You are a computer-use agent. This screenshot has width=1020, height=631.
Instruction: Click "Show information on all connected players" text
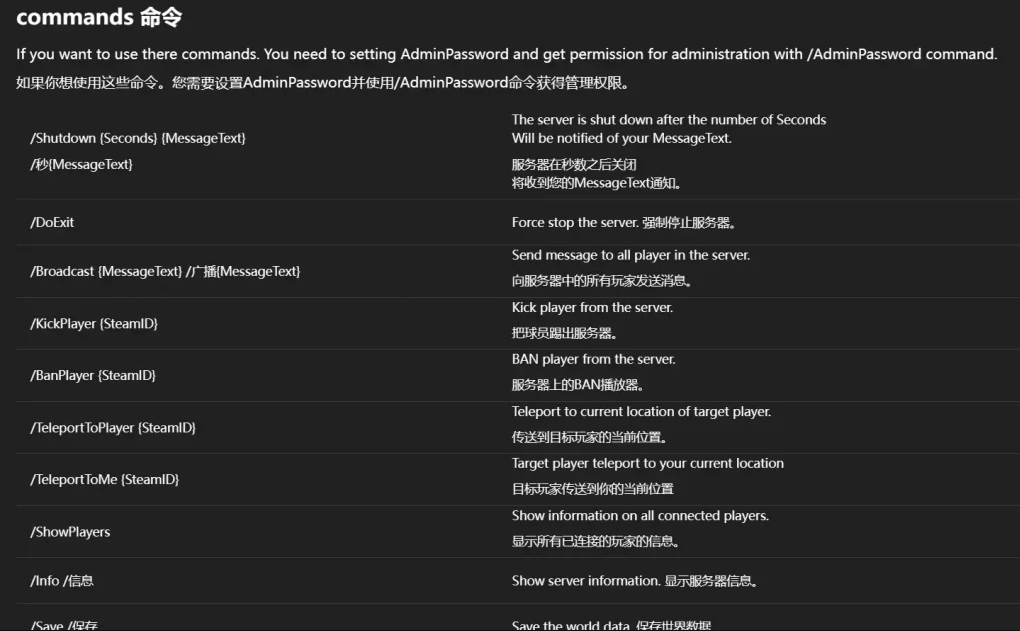pyautogui.click(x=640, y=515)
